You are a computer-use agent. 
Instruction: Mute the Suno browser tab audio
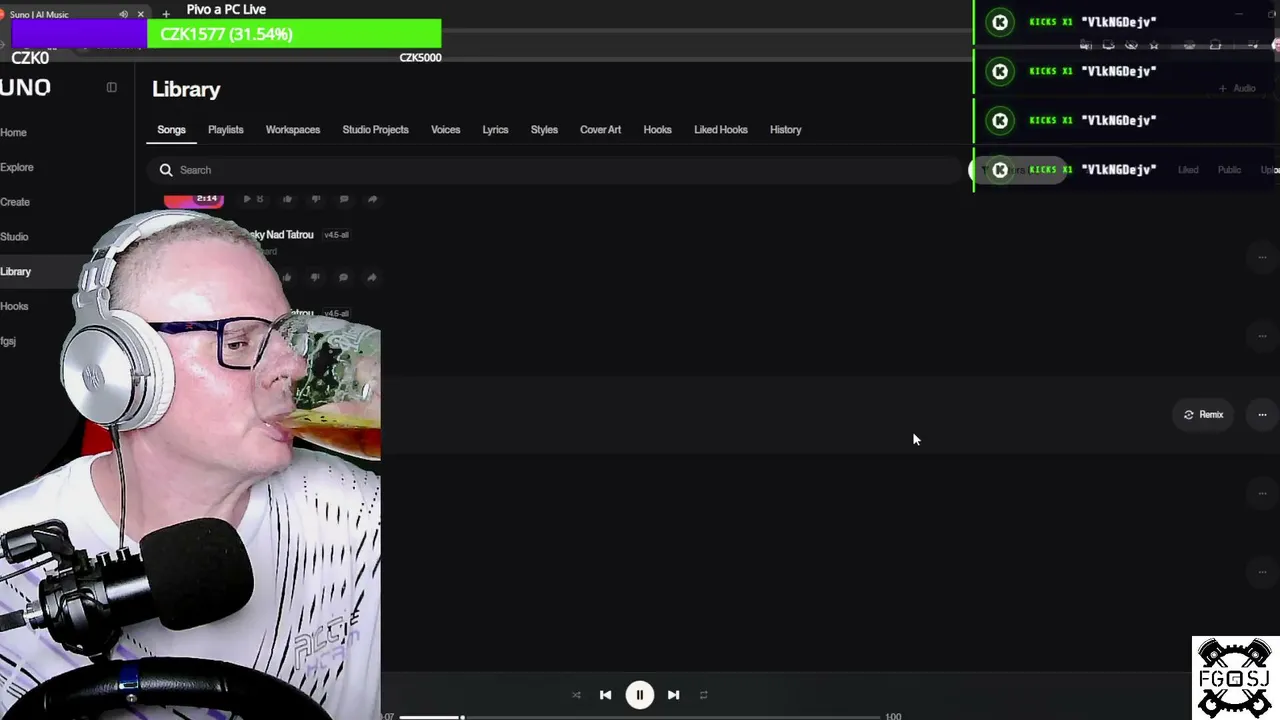[123, 14]
